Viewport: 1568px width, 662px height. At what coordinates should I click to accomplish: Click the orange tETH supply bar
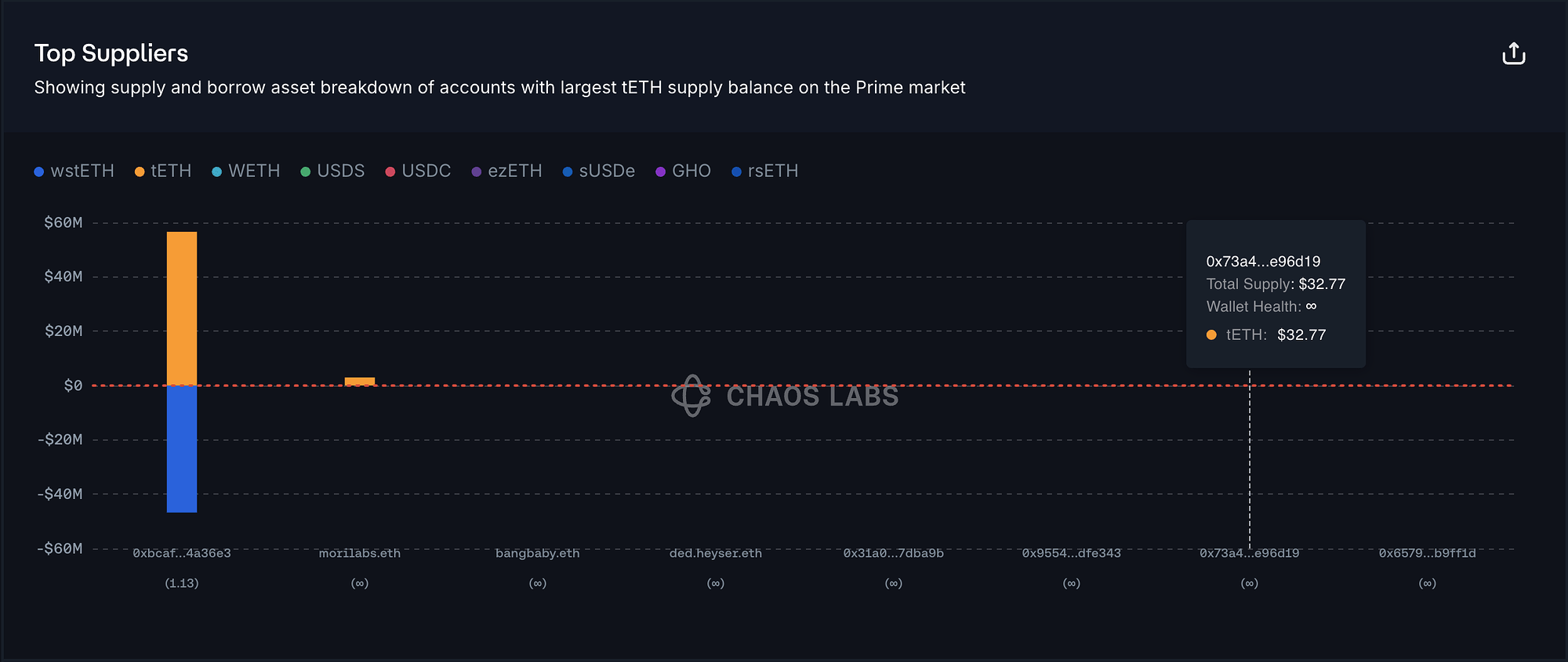(182, 308)
